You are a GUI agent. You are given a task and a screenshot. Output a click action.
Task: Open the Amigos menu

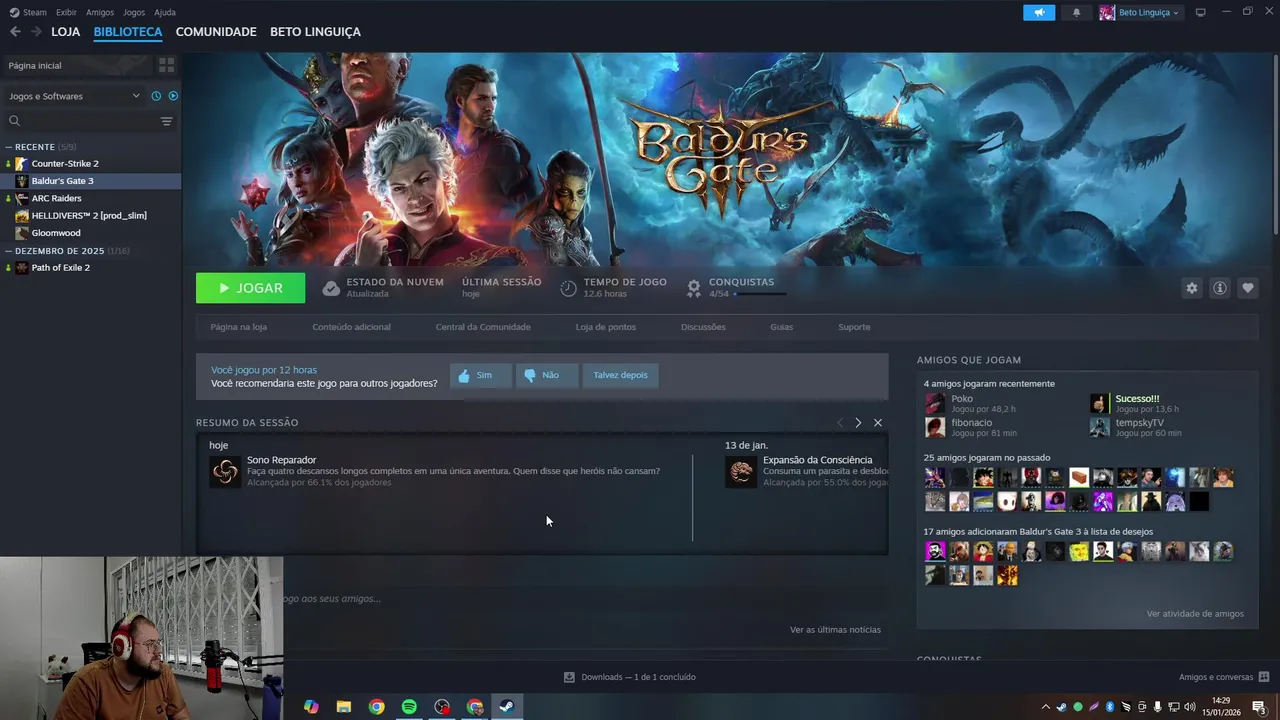pos(100,12)
